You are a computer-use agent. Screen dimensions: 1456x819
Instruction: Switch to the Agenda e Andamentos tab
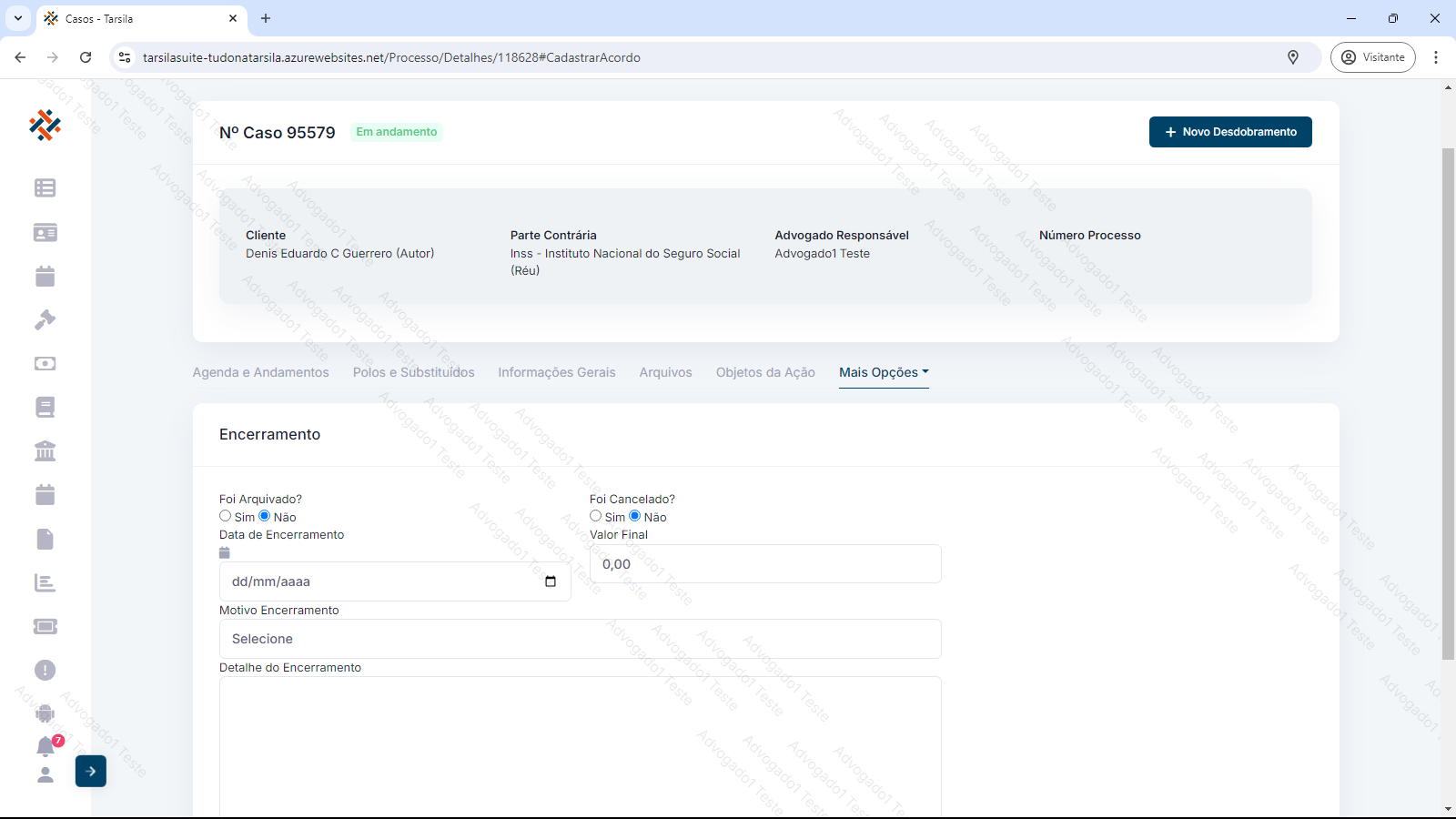(260, 372)
